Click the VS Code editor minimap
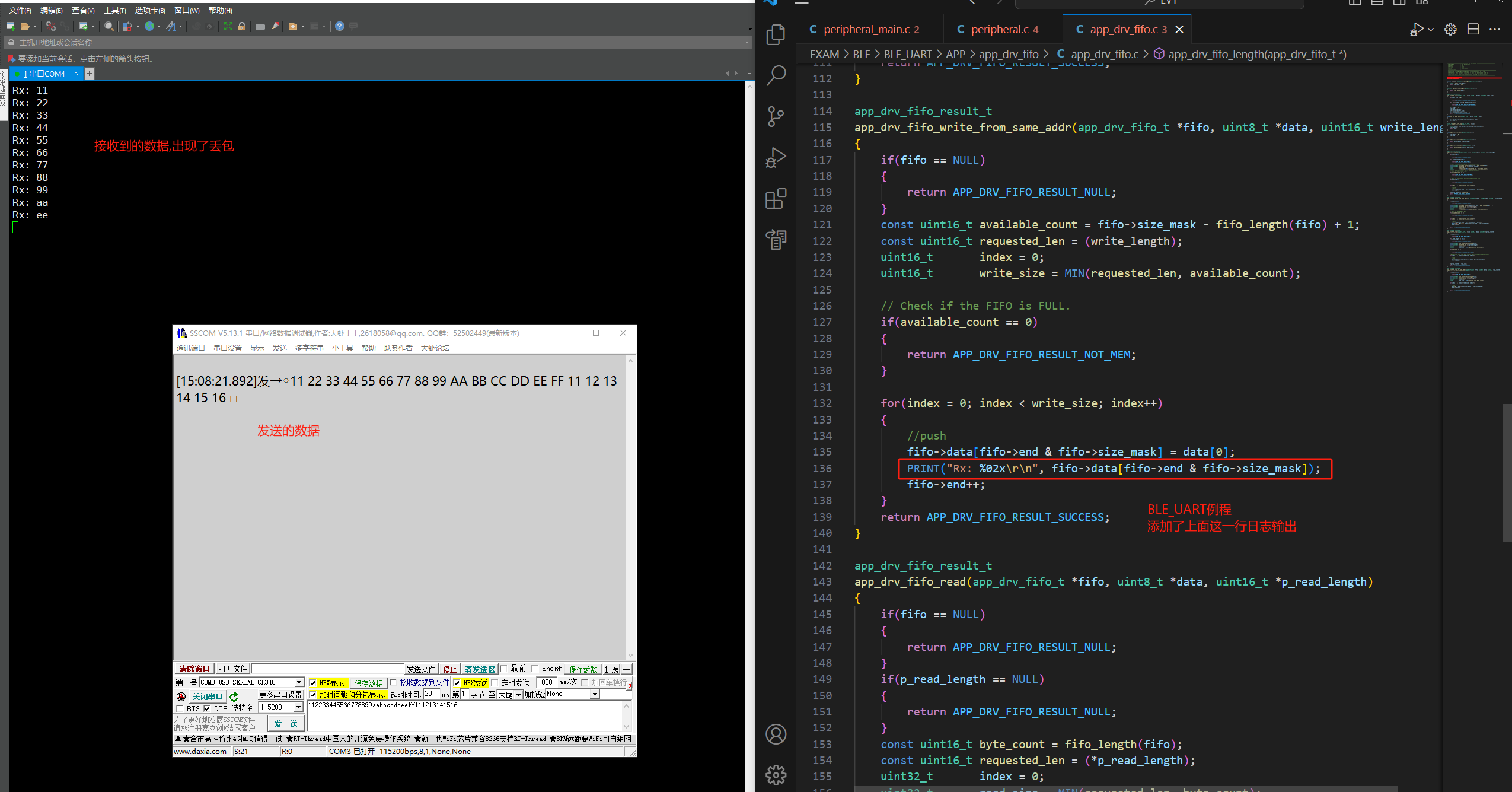The image size is (1512, 792). [1473, 178]
